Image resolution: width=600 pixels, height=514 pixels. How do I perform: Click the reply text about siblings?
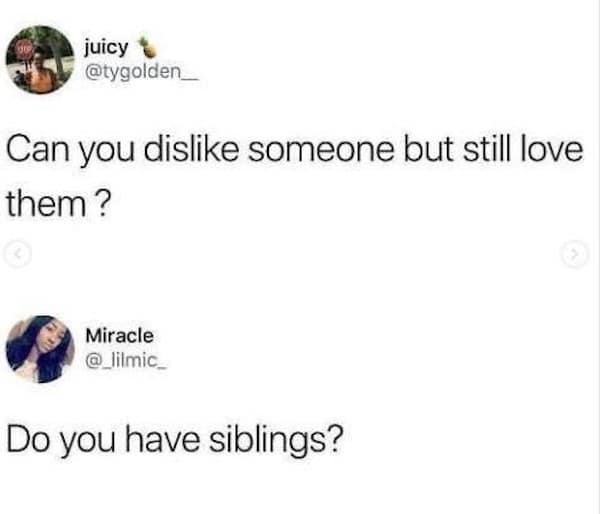click(175, 441)
